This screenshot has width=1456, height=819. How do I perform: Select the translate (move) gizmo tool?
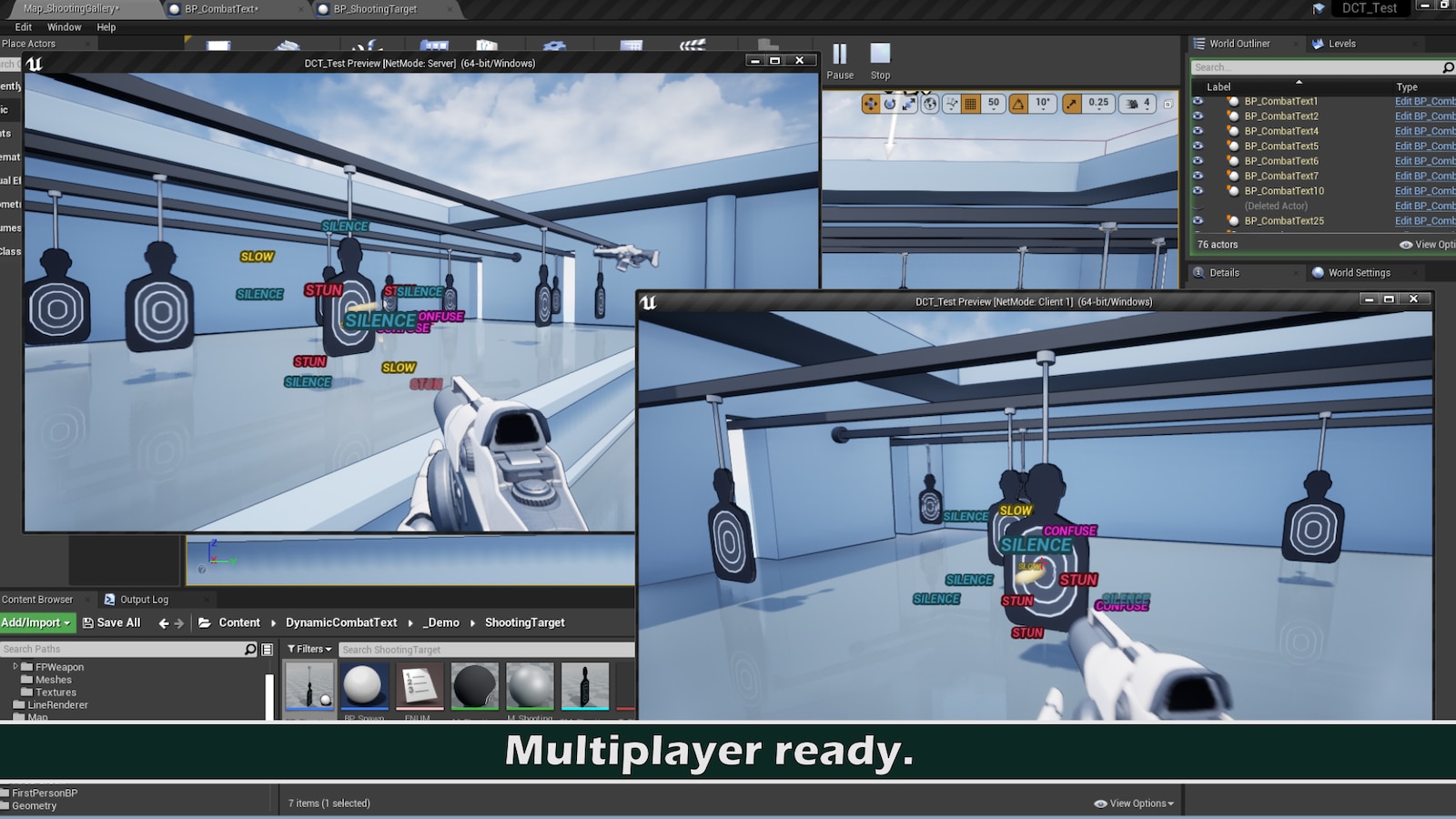(x=871, y=104)
